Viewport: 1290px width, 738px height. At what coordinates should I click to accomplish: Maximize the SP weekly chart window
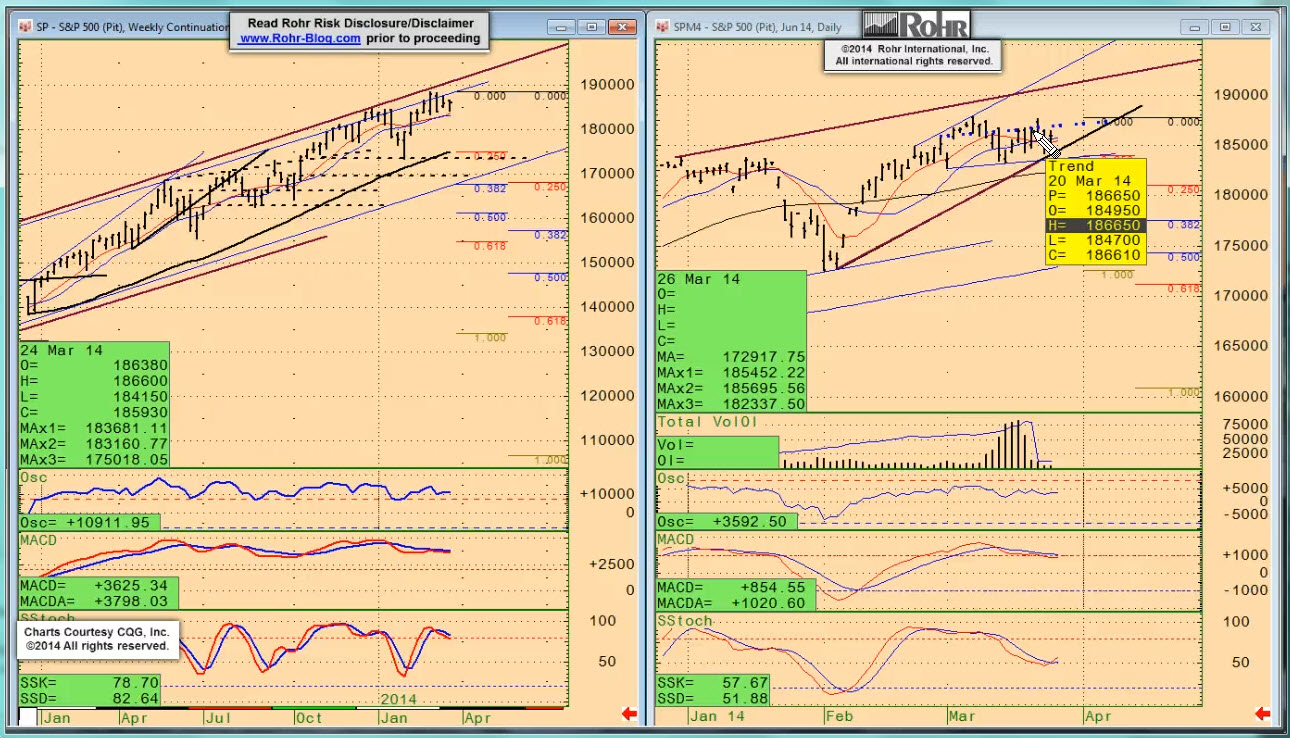(x=591, y=27)
